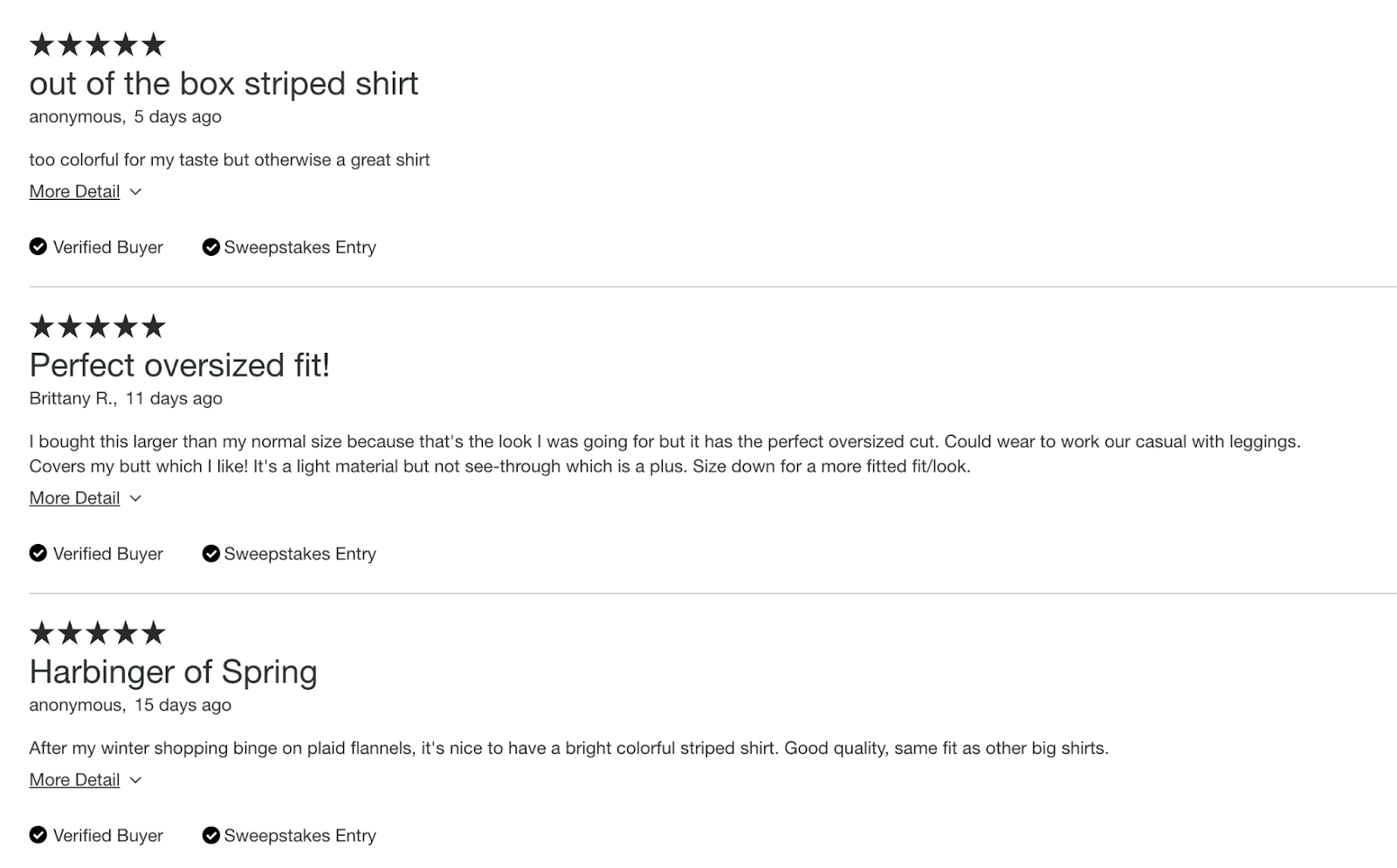
Task: Expand More Detail chevron on first review
Action: (x=135, y=192)
